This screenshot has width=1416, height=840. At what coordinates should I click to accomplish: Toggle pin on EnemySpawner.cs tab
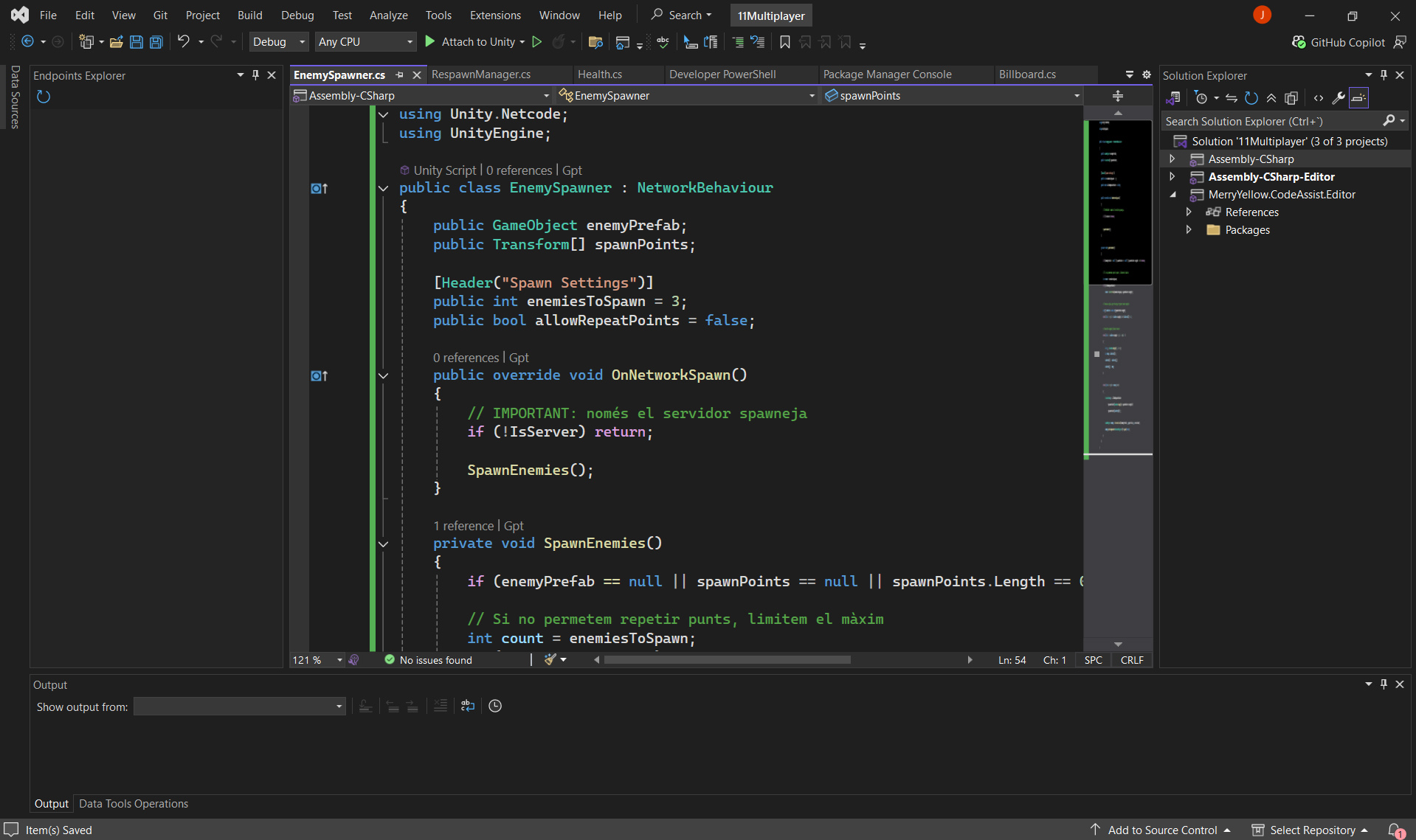point(399,74)
